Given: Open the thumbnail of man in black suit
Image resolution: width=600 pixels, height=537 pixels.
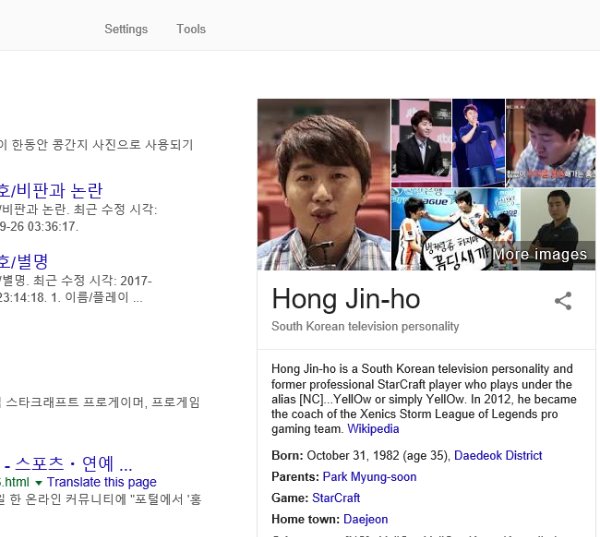Looking at the screenshot, I should 421,143.
